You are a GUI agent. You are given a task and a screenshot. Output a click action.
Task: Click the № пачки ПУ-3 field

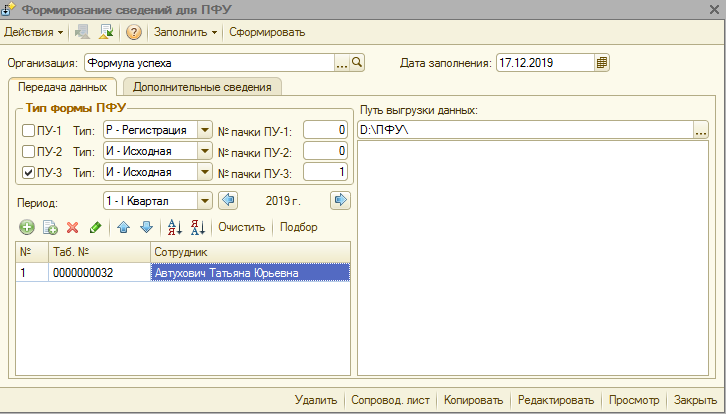pyautogui.click(x=325, y=172)
